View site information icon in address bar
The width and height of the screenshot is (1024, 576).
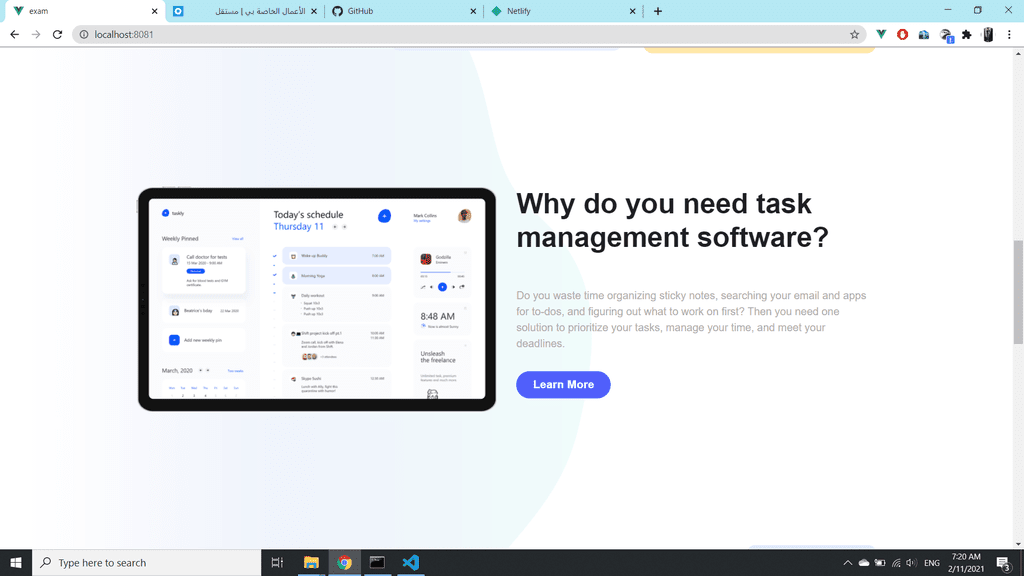click(84, 35)
